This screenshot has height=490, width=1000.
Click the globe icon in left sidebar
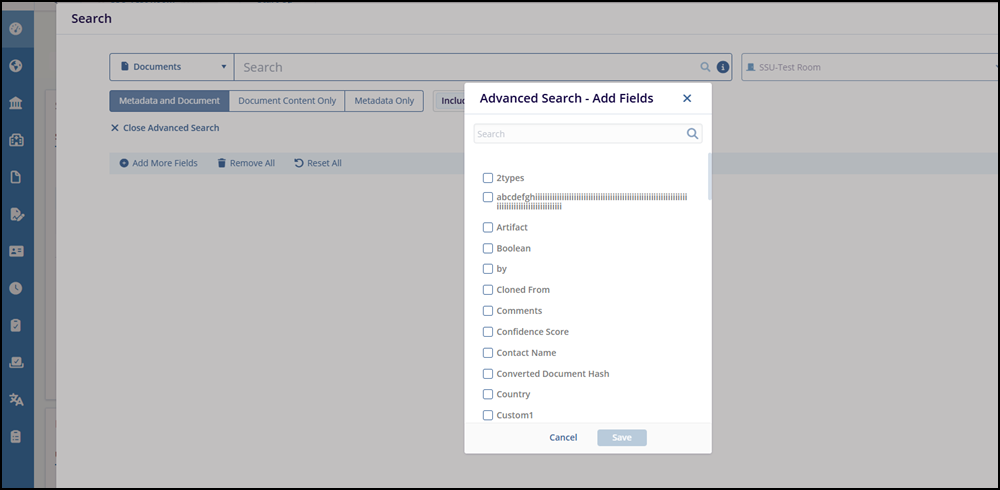(x=16, y=66)
